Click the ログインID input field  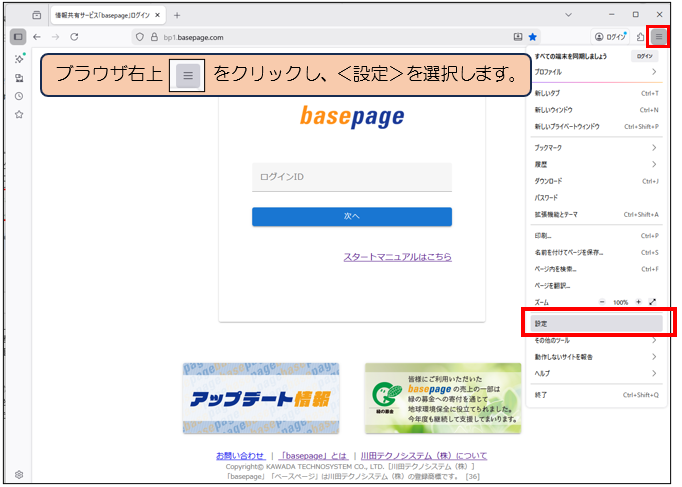351,177
